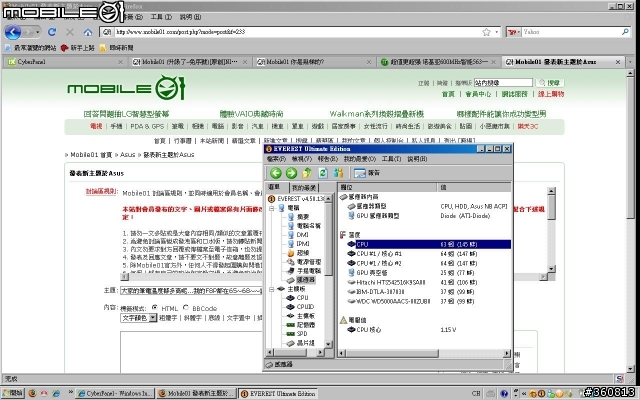Bookmark this page with the star icon
This screenshot has width=640, height=400.
[486, 32]
